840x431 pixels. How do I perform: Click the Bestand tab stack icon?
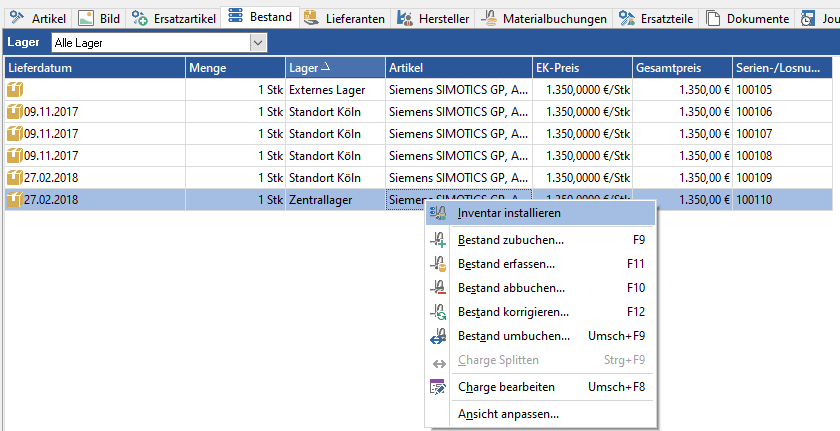coord(235,16)
